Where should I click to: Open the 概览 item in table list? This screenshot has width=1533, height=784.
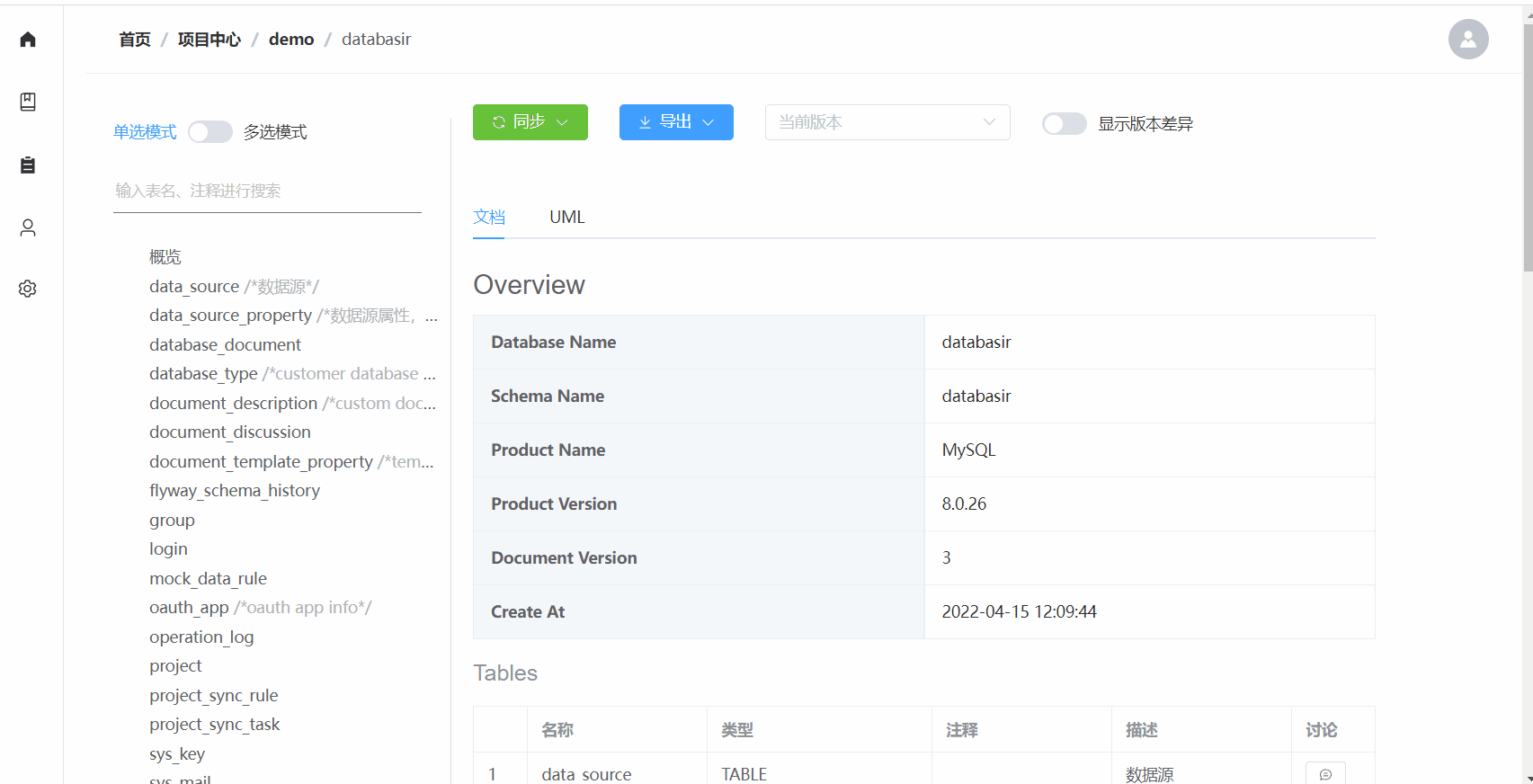(165, 257)
